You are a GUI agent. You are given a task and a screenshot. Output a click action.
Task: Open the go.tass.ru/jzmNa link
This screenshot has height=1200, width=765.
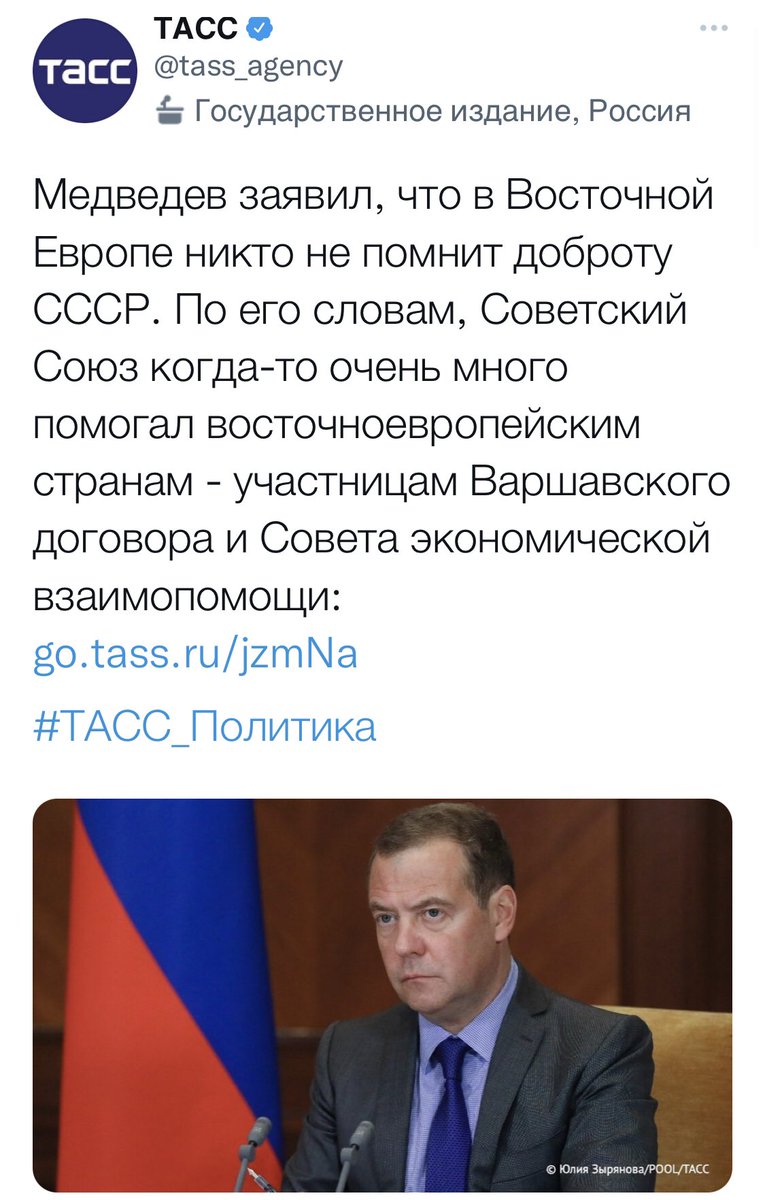click(x=195, y=655)
